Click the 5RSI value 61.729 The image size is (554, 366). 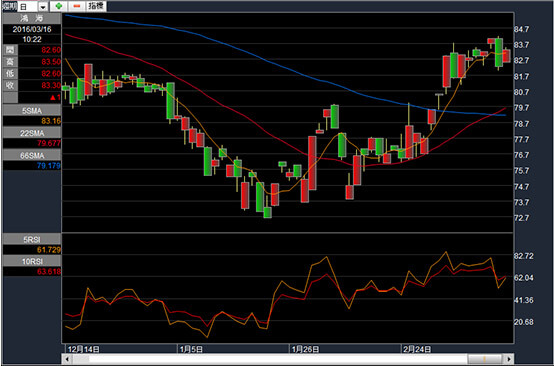(49, 250)
